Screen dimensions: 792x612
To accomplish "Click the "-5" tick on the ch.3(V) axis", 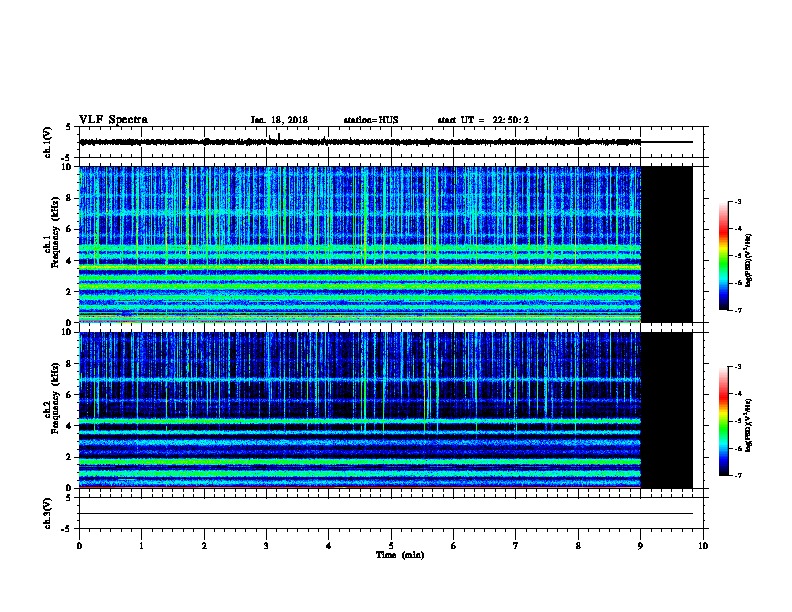I will click(x=67, y=529).
